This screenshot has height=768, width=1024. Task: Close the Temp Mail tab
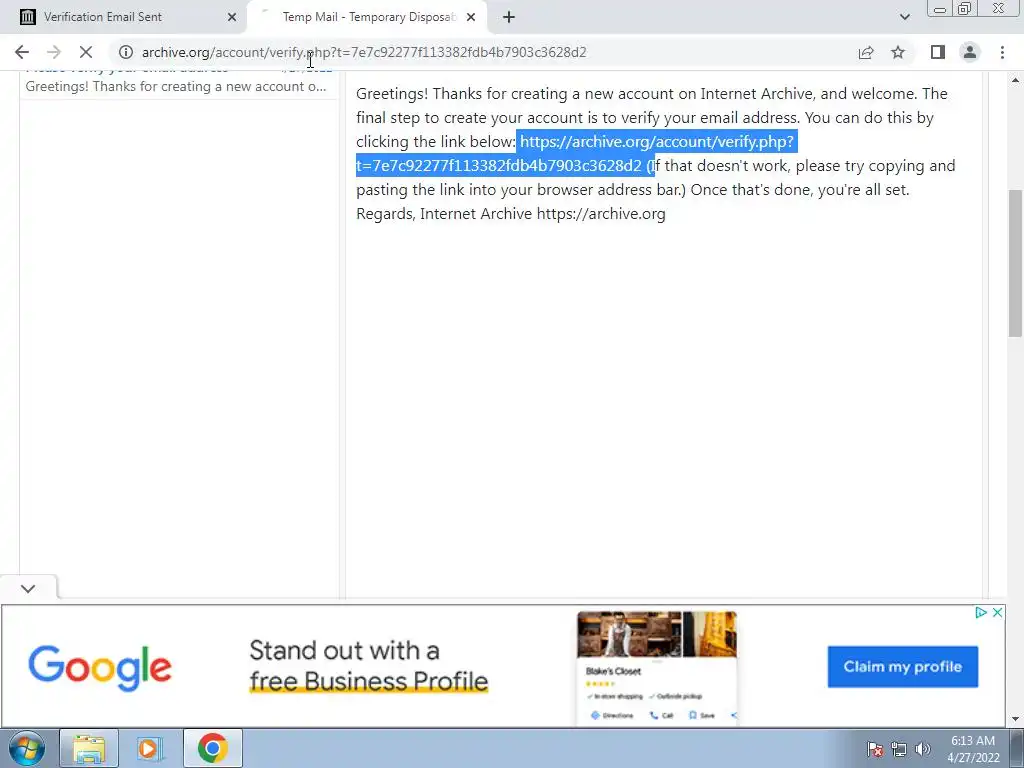click(x=471, y=17)
